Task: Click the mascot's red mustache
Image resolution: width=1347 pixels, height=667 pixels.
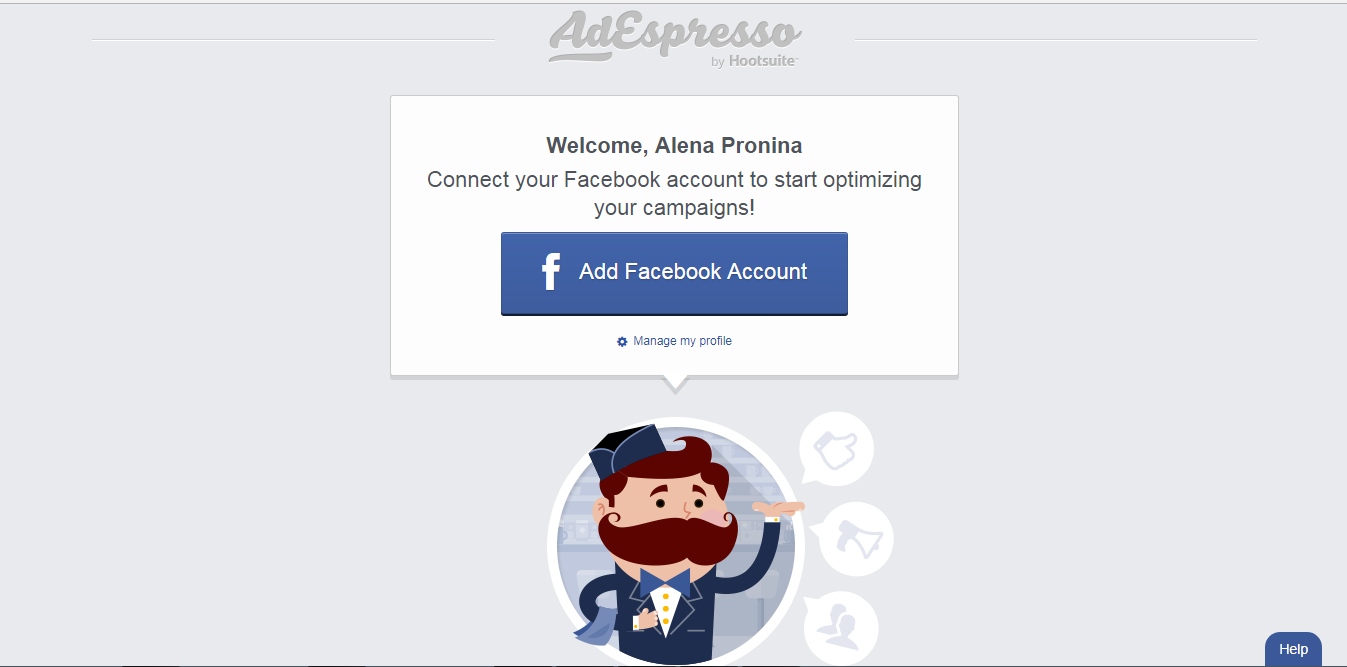Action: tap(666, 538)
